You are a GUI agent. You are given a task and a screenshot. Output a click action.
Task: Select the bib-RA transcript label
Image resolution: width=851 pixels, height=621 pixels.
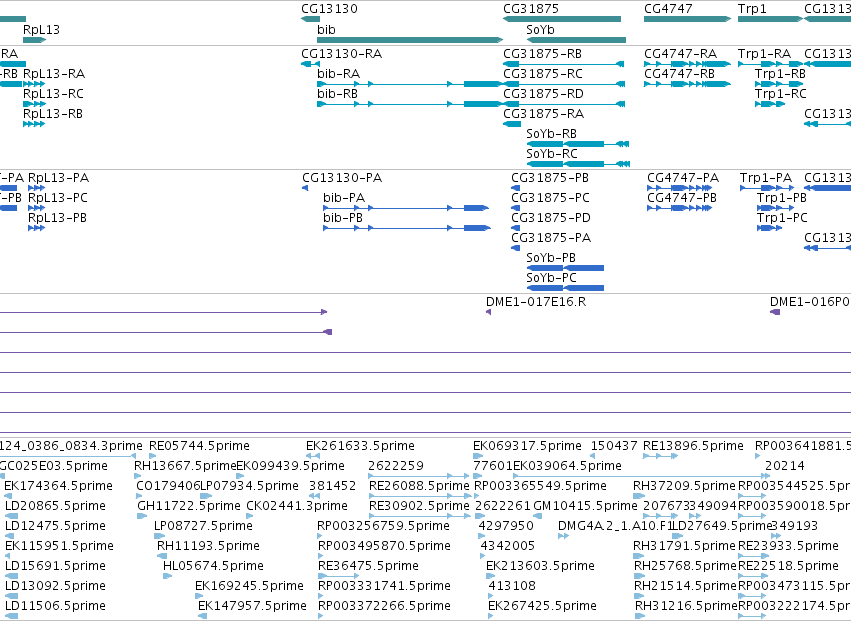339,74
